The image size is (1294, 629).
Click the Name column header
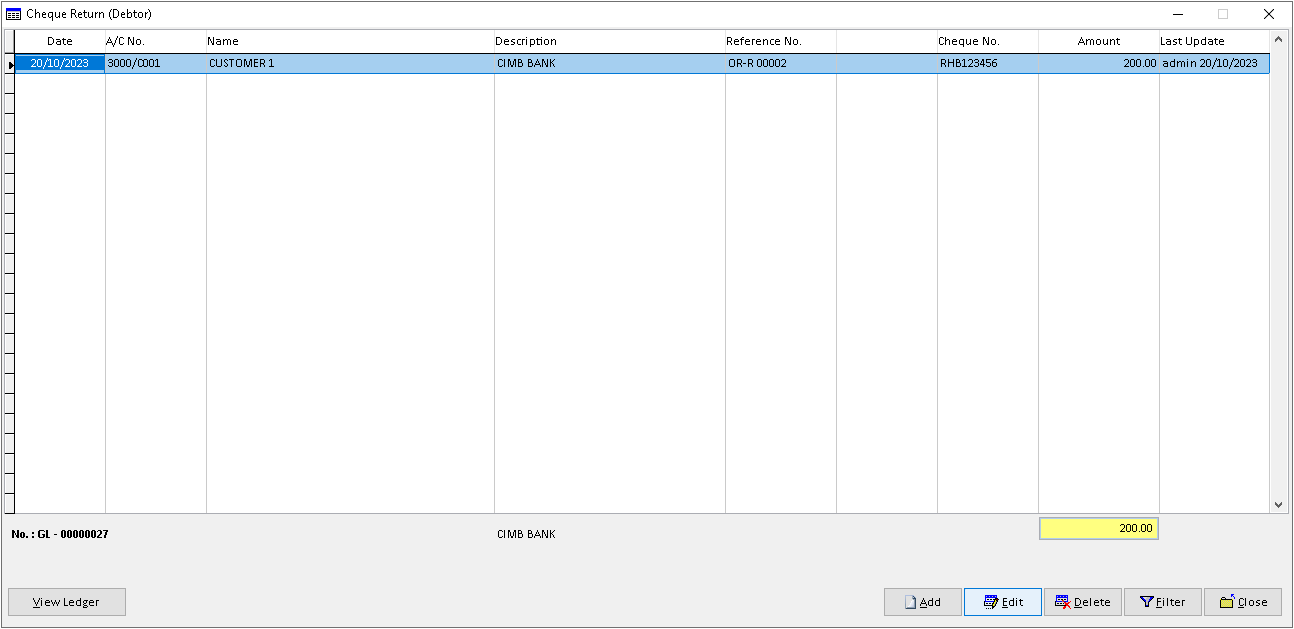pyautogui.click(x=223, y=41)
